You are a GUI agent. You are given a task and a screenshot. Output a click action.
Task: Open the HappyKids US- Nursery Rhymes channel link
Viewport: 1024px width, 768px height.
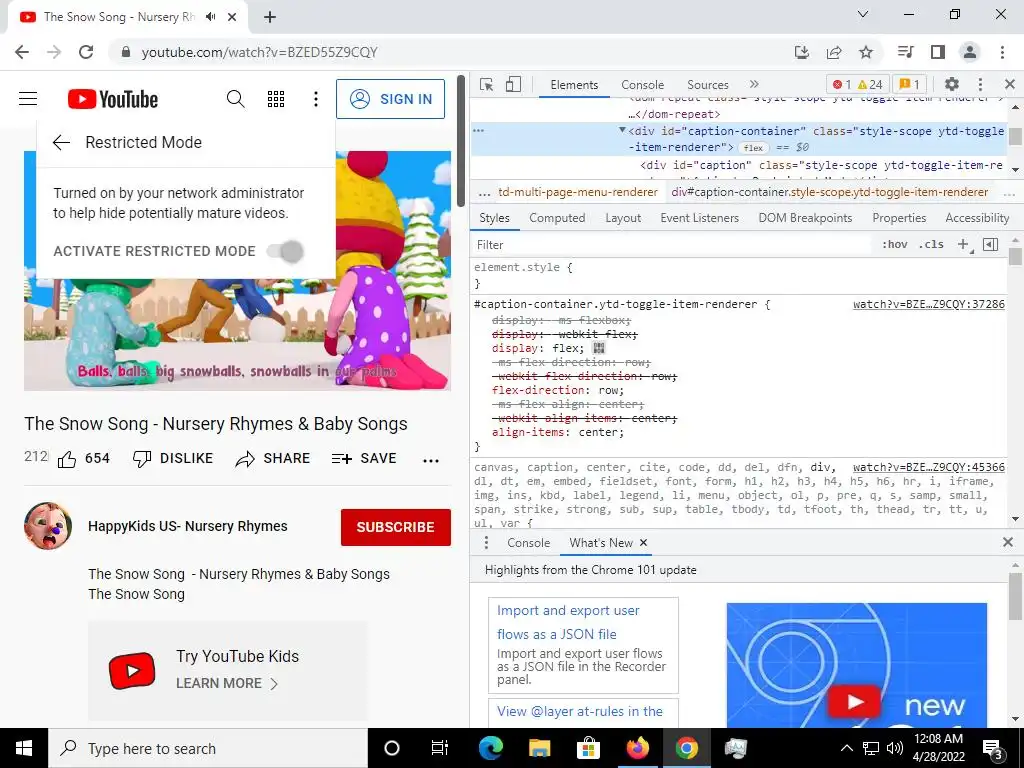[188, 526]
